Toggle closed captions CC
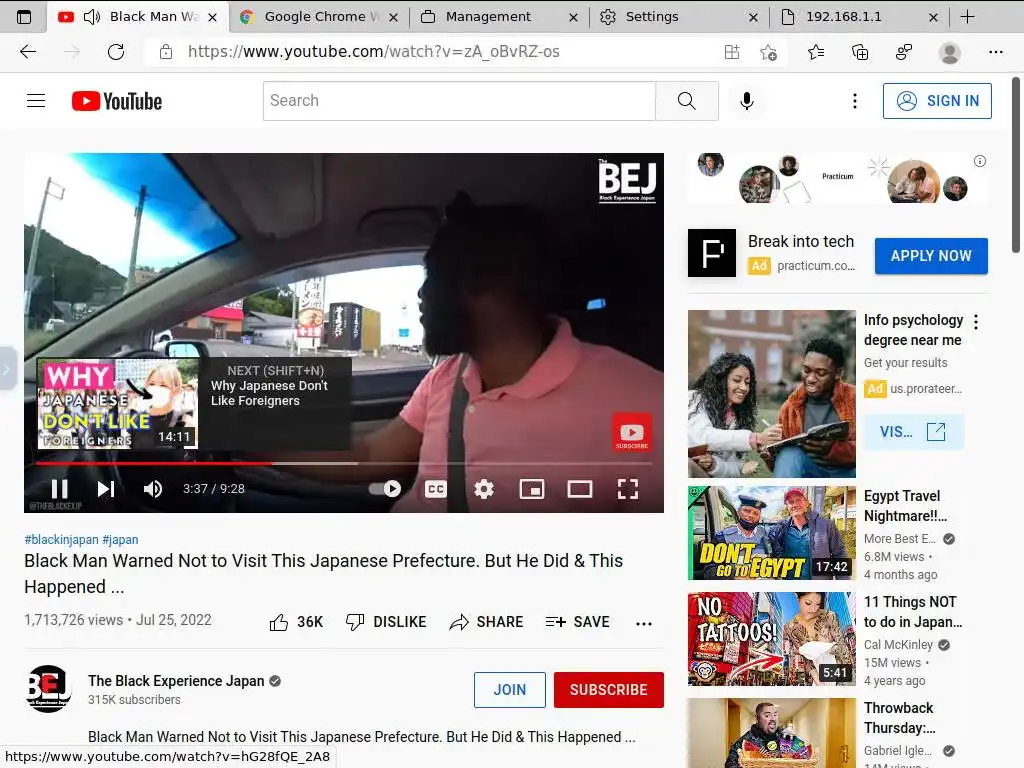This screenshot has height=768, width=1024. click(436, 488)
